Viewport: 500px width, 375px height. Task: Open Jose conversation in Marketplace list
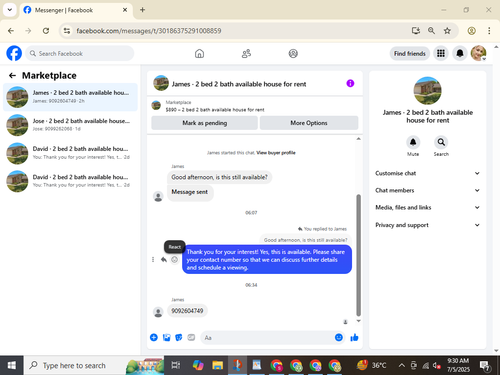coord(70,125)
